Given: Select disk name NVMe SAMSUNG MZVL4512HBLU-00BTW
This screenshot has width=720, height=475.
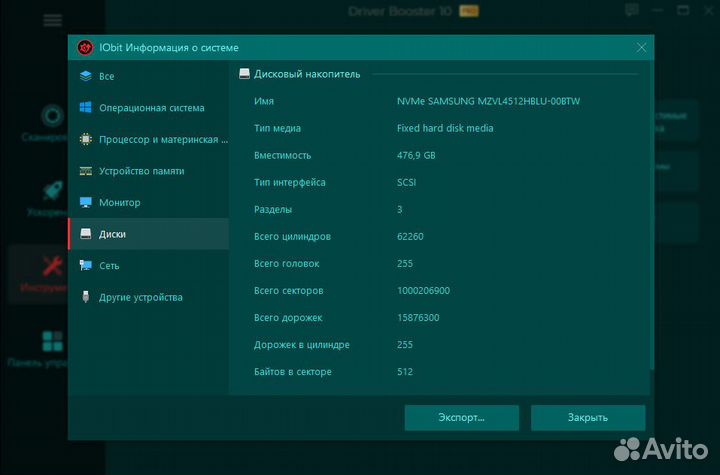Looking at the screenshot, I should pyautogui.click(x=488, y=101).
